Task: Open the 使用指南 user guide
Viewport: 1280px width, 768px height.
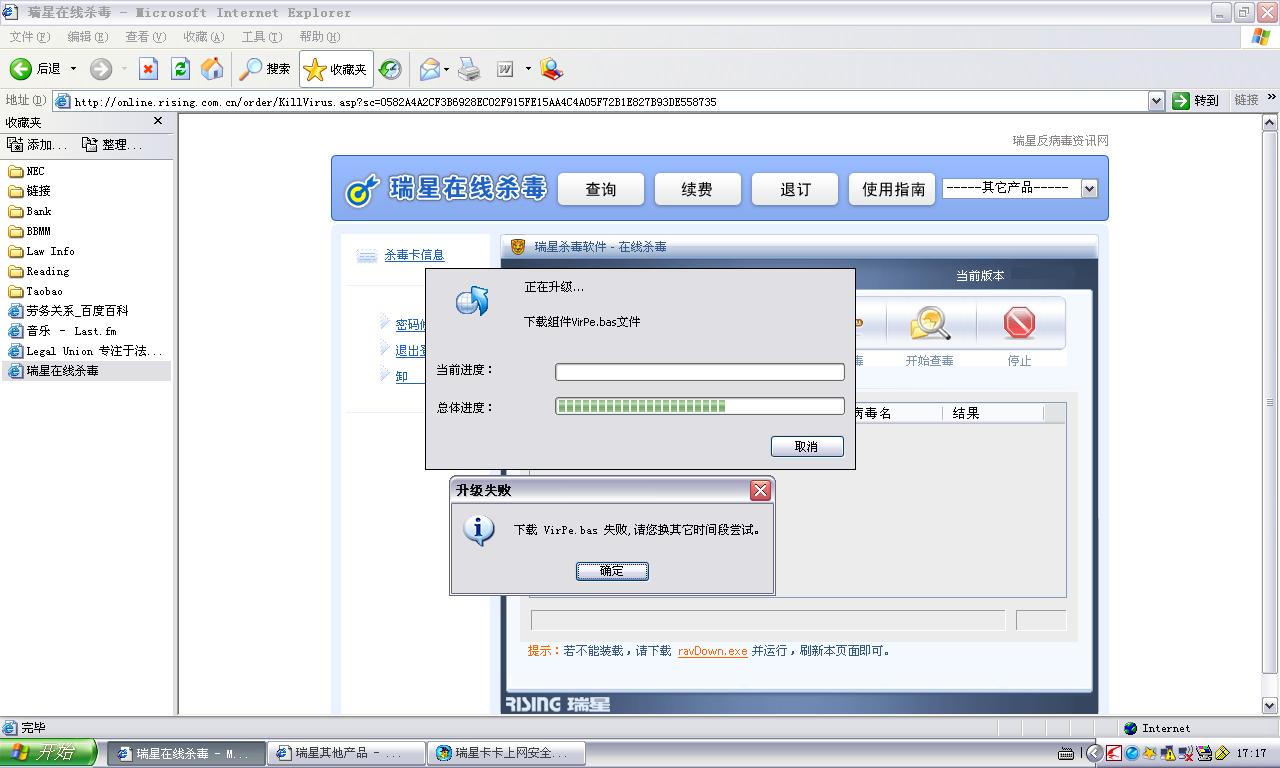Action: [892, 189]
